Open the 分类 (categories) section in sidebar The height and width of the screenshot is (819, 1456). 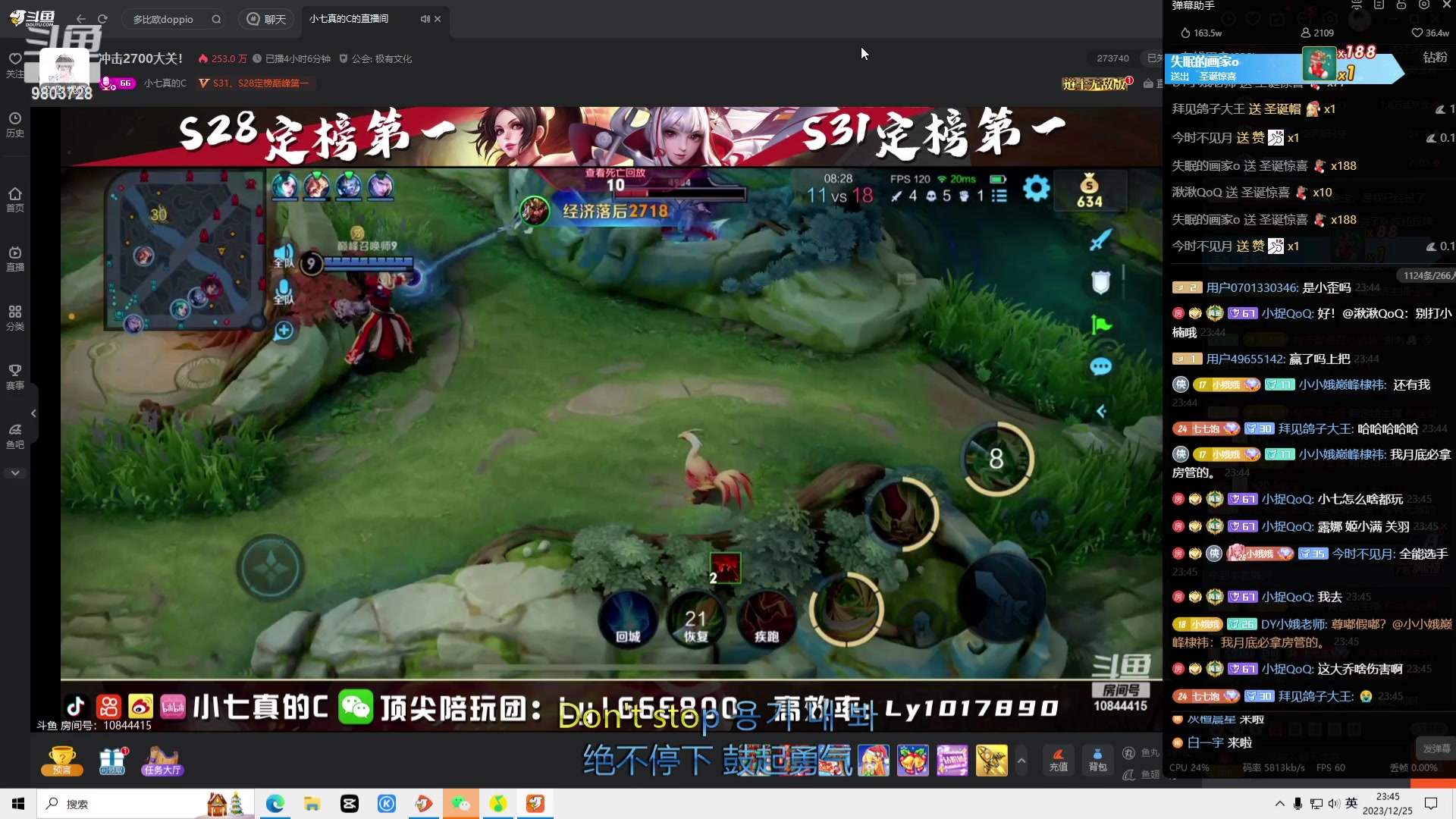[14, 316]
